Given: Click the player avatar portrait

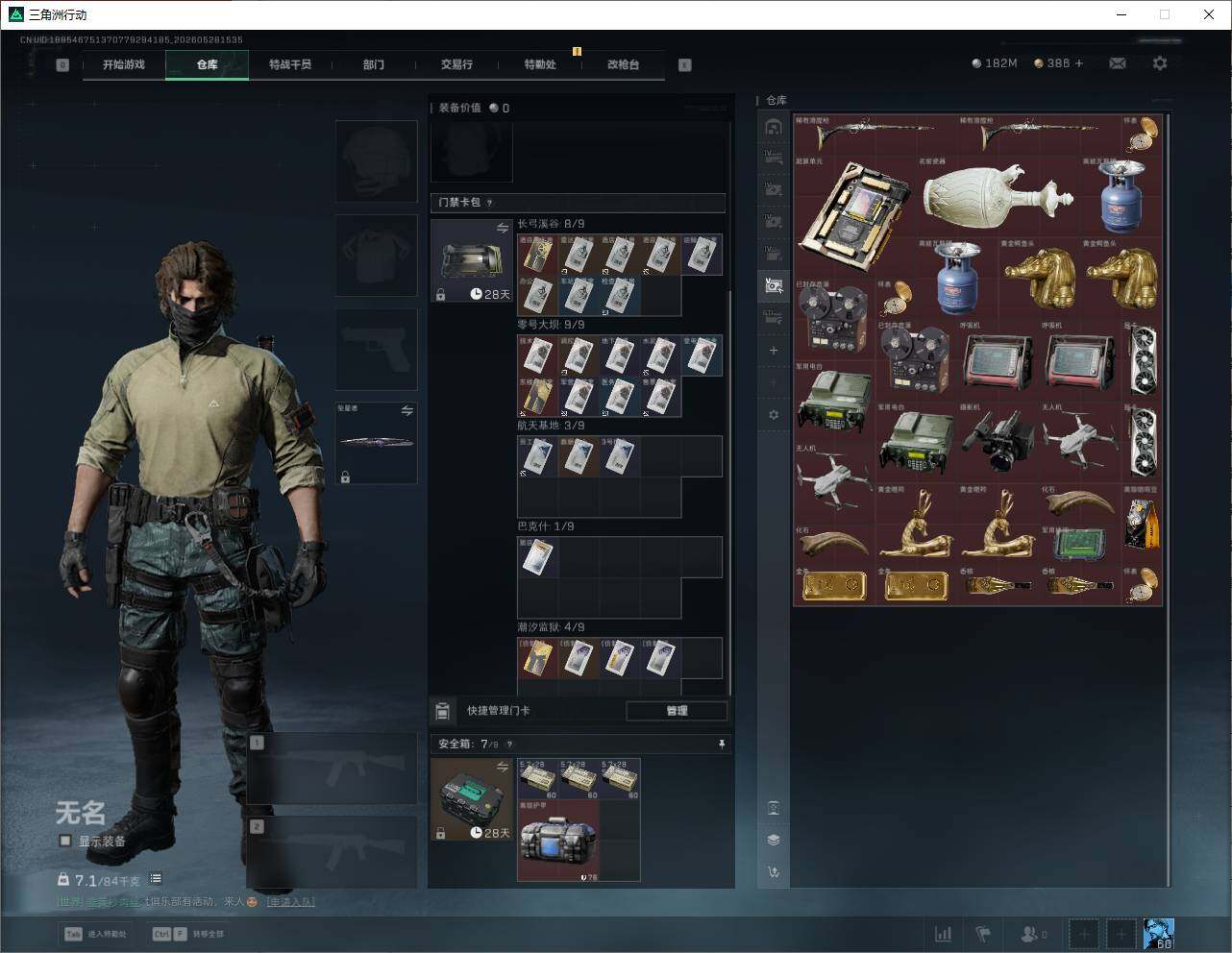Looking at the screenshot, I should pos(1158,934).
